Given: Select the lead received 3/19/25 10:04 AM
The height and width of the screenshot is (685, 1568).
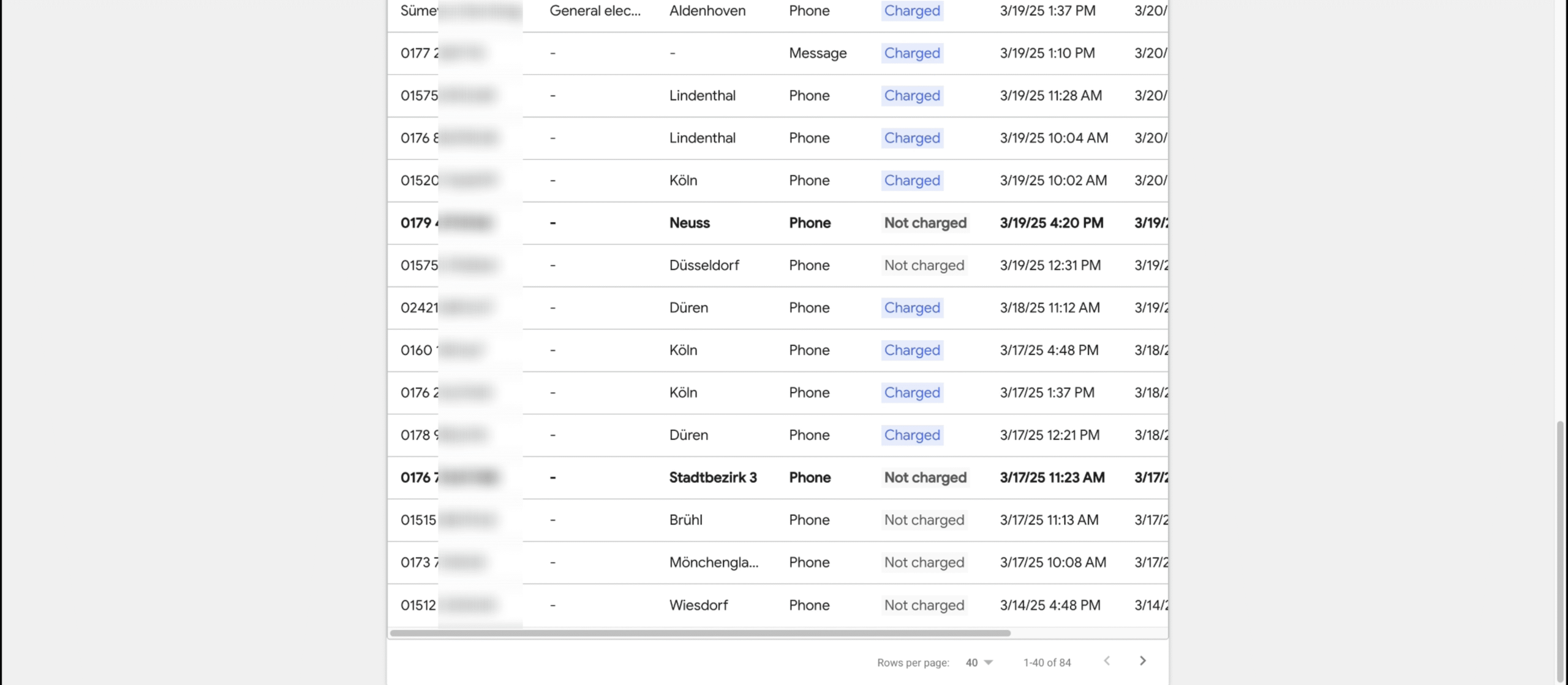Looking at the screenshot, I should (x=1053, y=138).
